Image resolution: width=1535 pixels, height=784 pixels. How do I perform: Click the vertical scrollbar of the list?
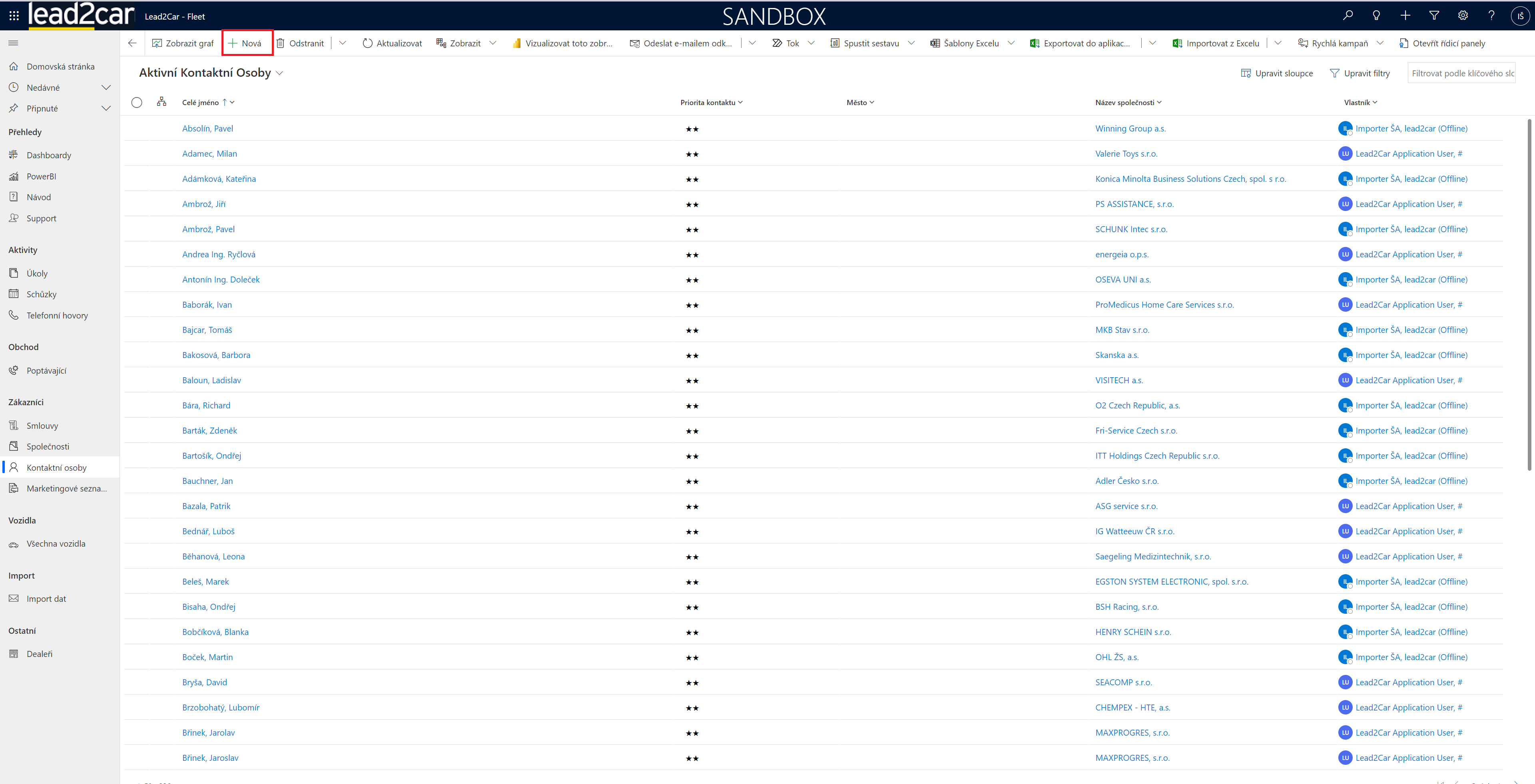[1529, 298]
